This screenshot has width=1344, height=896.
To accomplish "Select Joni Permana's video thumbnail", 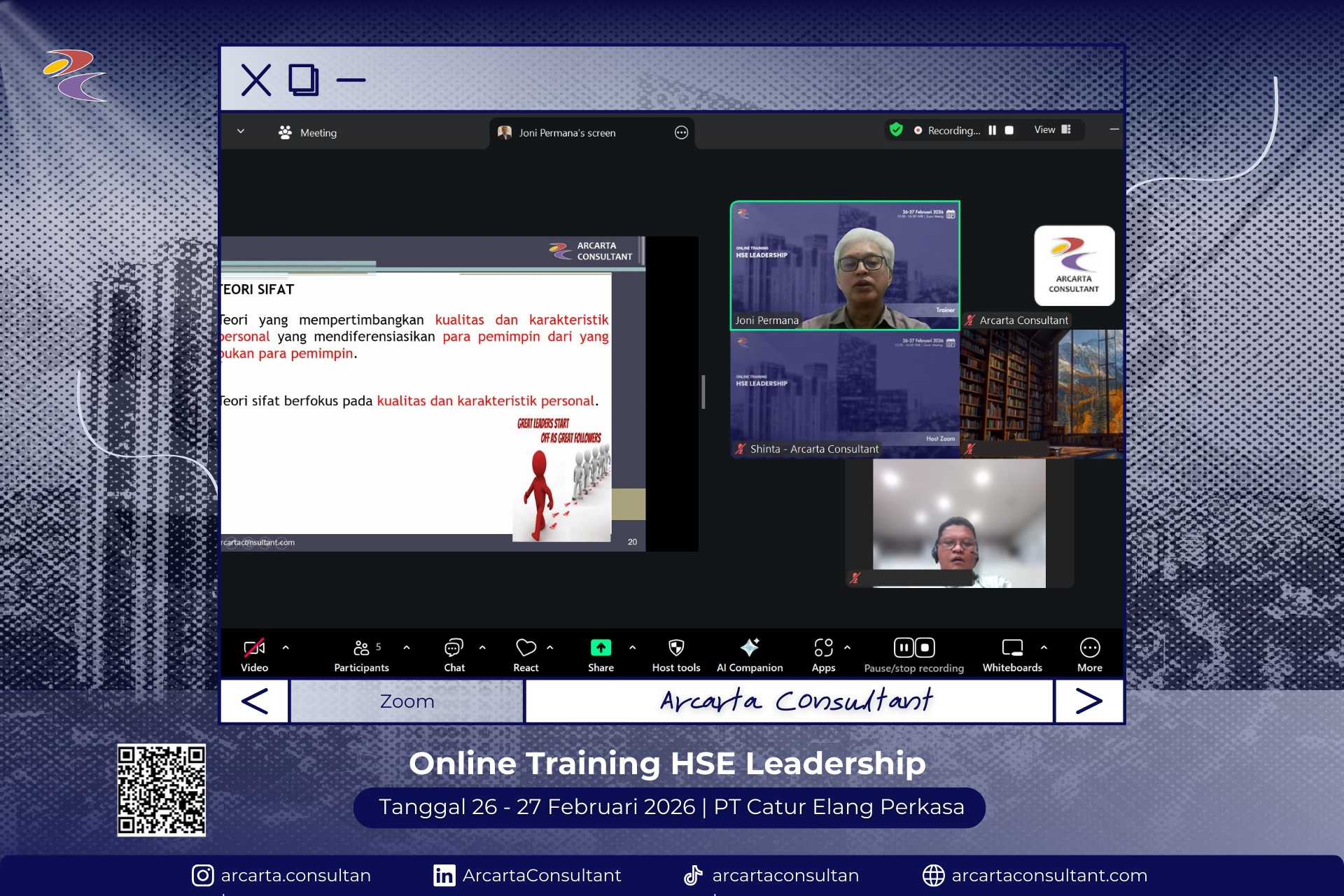I will coord(845,265).
